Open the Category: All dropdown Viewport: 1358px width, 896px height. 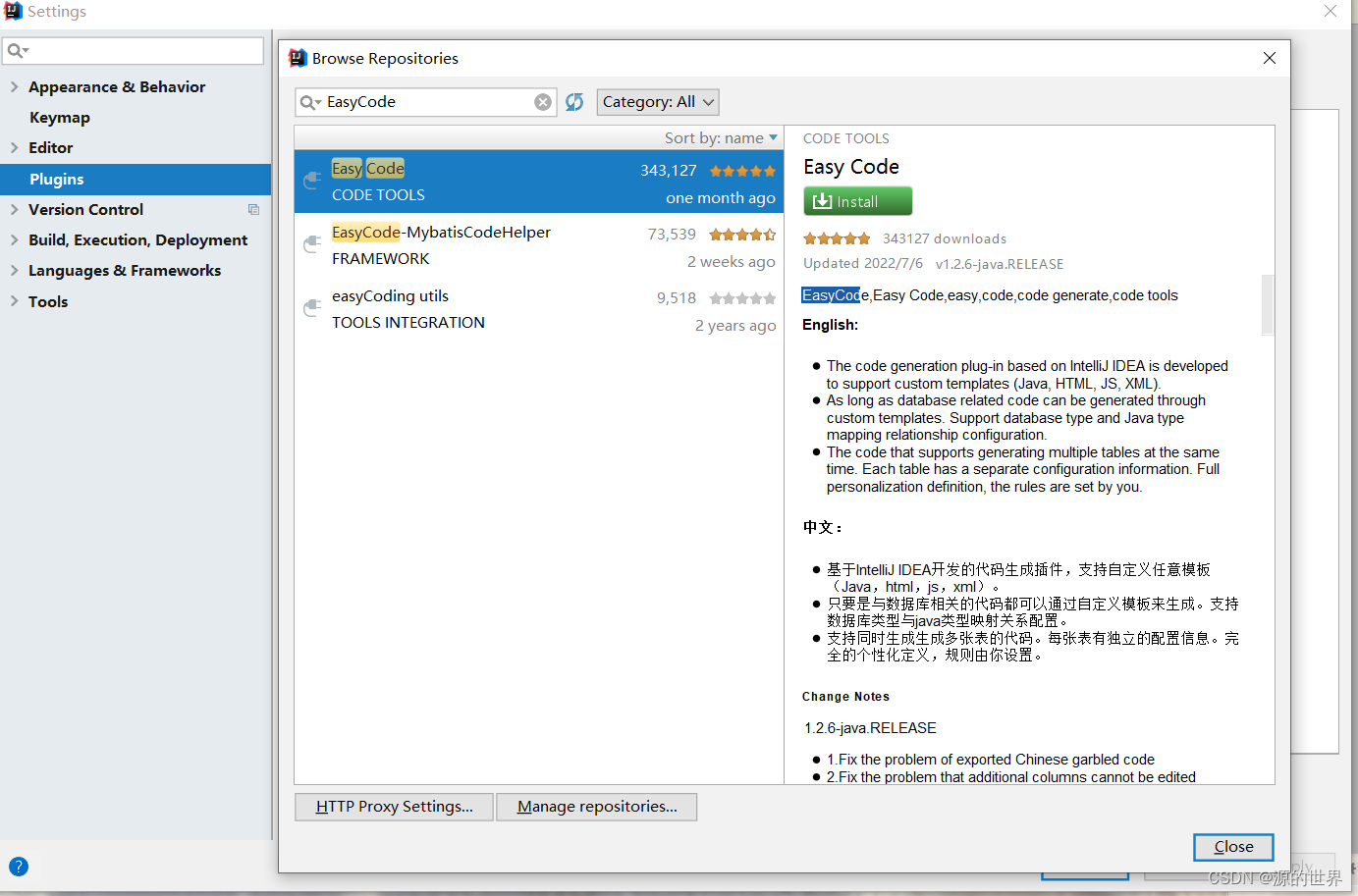tap(658, 102)
